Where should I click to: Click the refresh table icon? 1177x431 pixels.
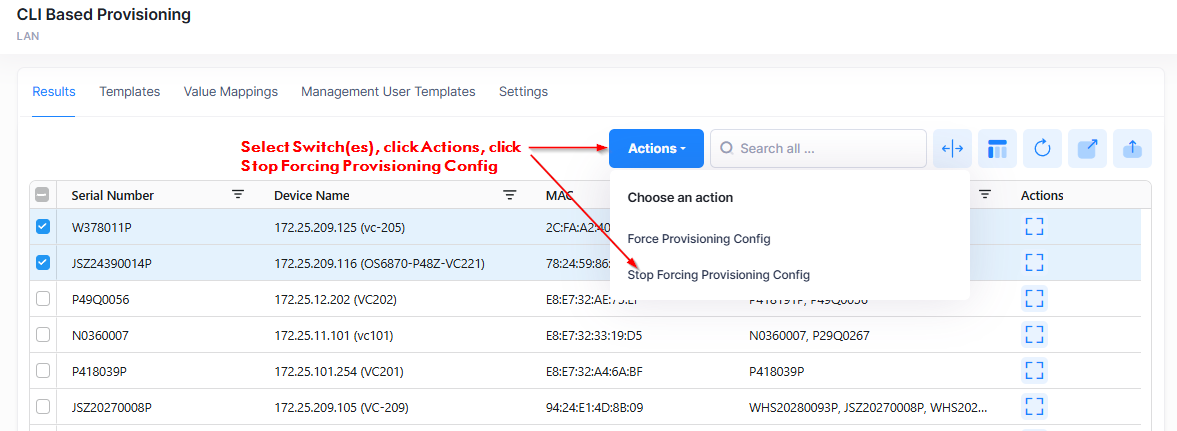tap(1042, 149)
